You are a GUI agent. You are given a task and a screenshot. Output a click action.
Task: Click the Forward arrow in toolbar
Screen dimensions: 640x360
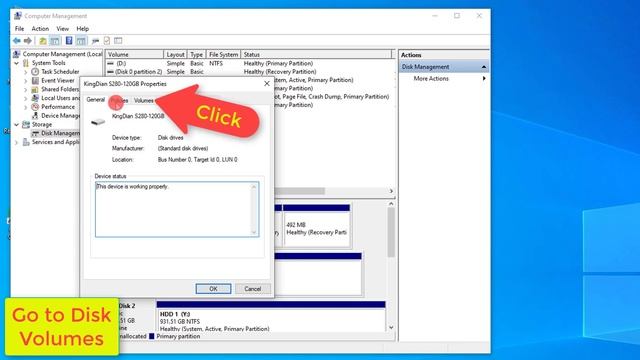28,41
